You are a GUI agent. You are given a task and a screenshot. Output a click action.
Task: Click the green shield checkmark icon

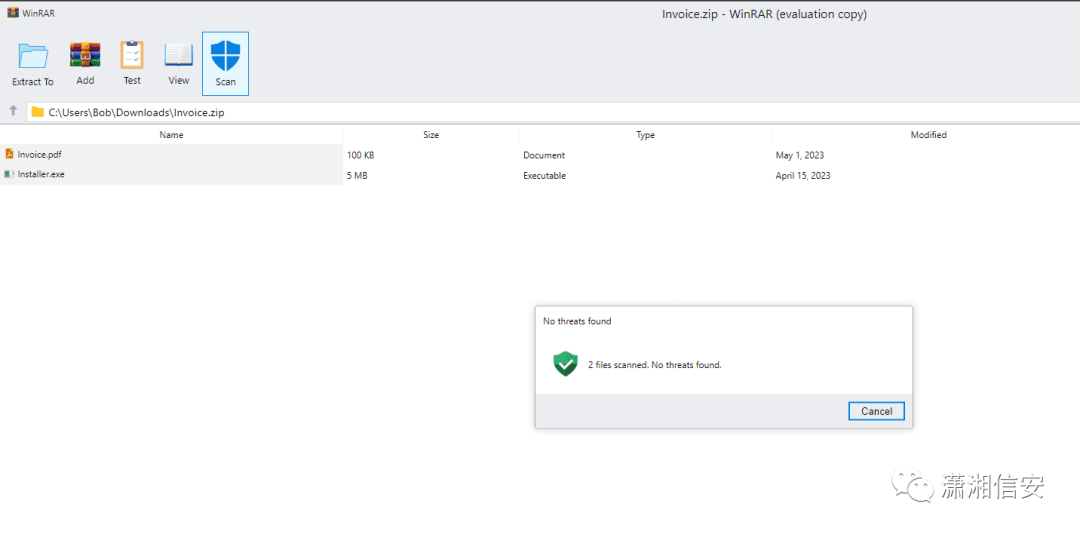[565, 364]
